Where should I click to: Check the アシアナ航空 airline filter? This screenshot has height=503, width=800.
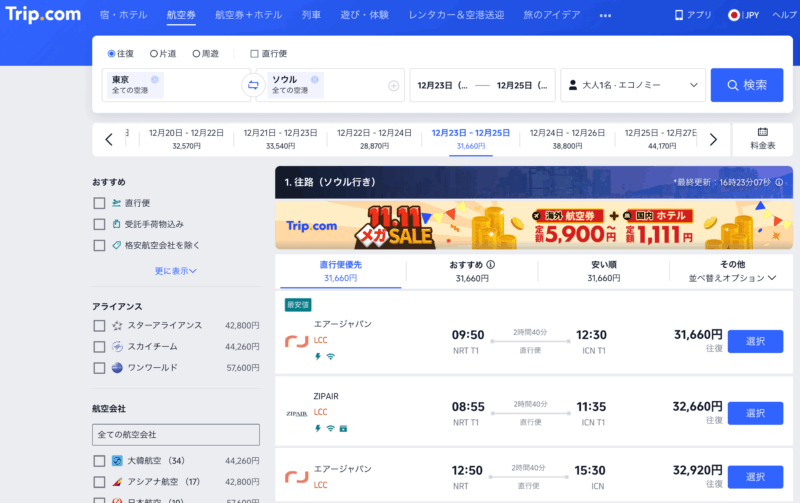99,482
